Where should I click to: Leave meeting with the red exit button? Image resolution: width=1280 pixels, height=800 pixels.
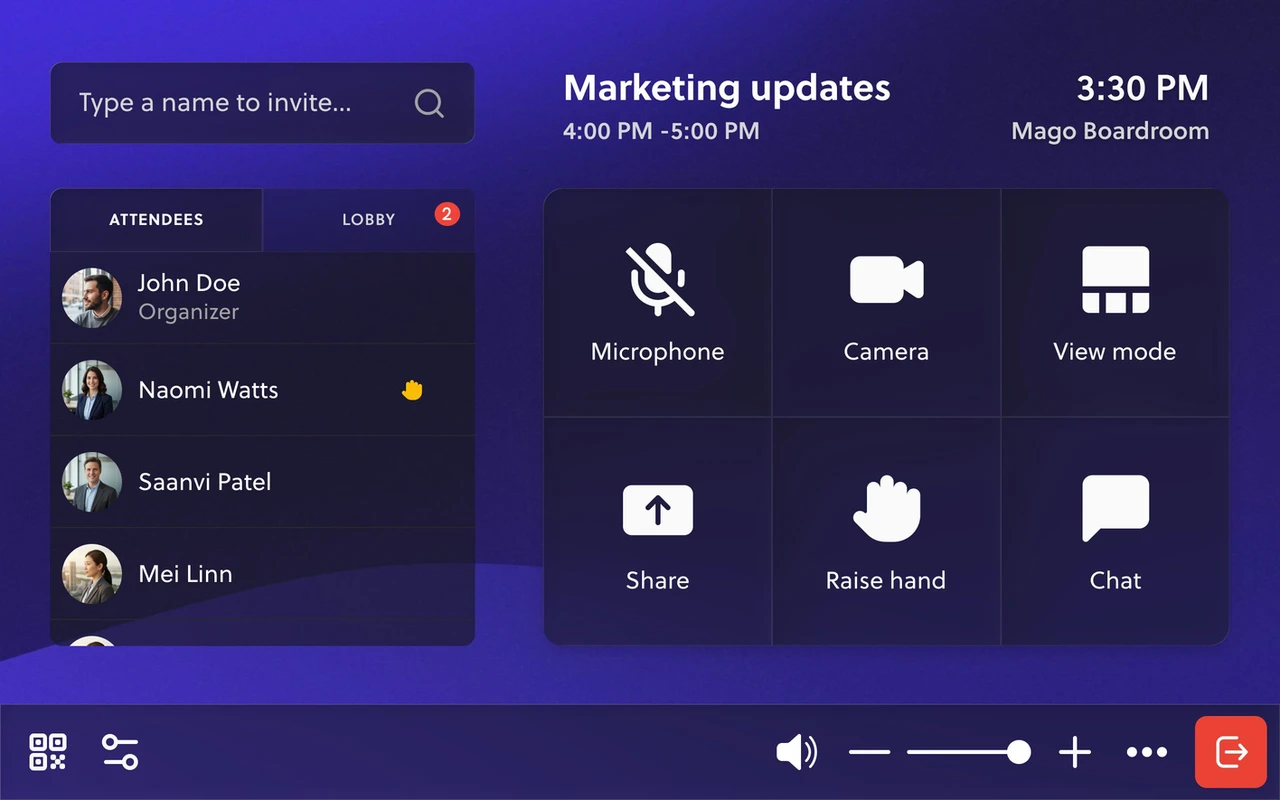pos(1231,752)
